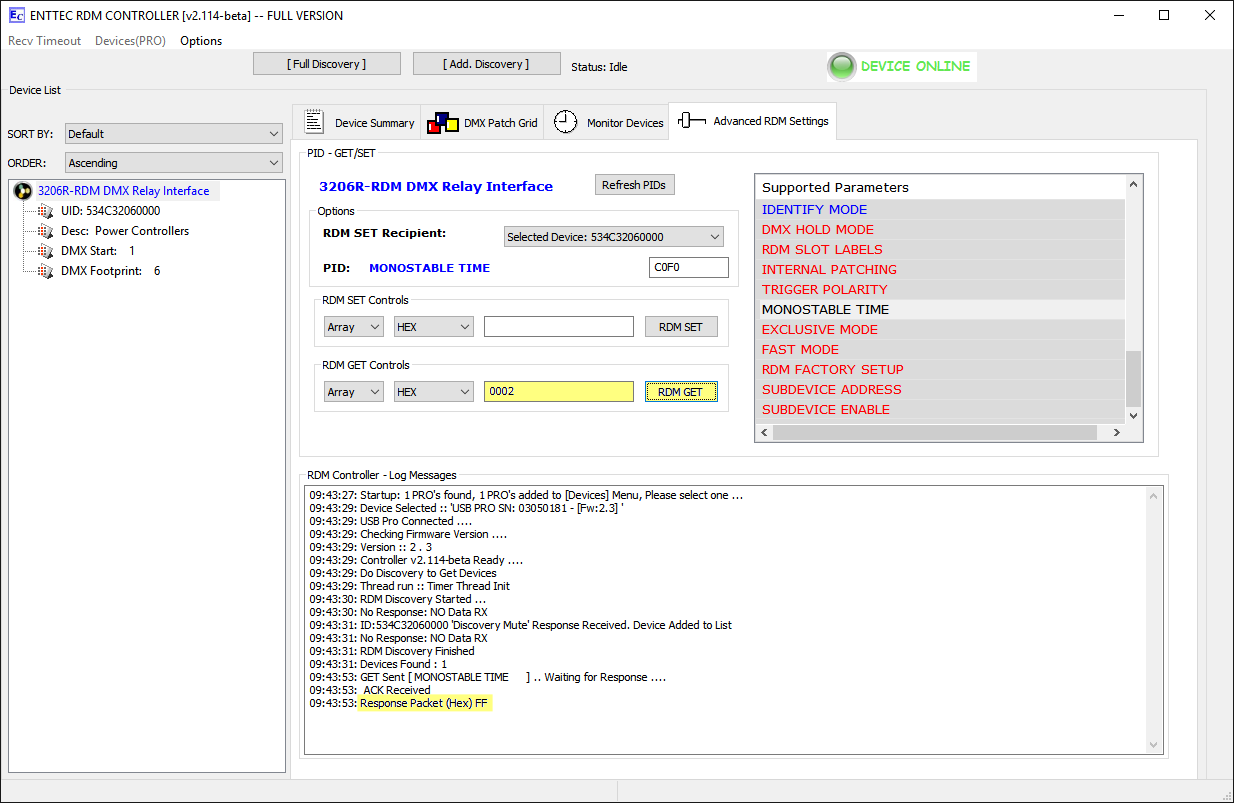Open the SORT BY dropdown
The height and width of the screenshot is (803, 1234).
coord(174,134)
